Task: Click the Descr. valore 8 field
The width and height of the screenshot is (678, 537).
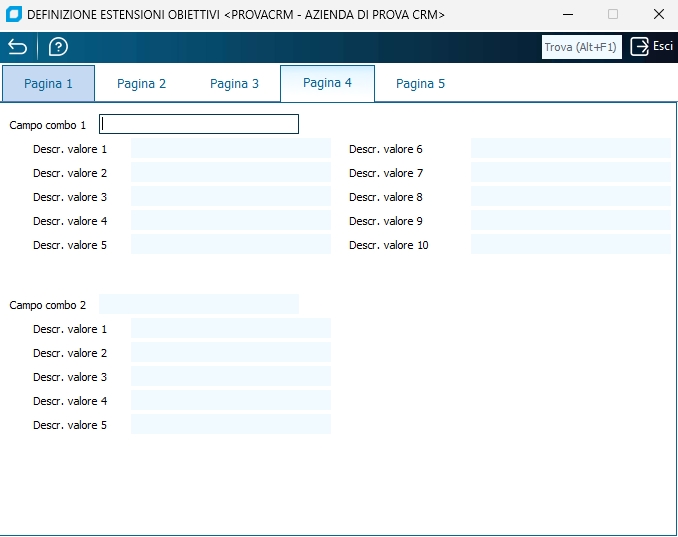Action: 571,196
